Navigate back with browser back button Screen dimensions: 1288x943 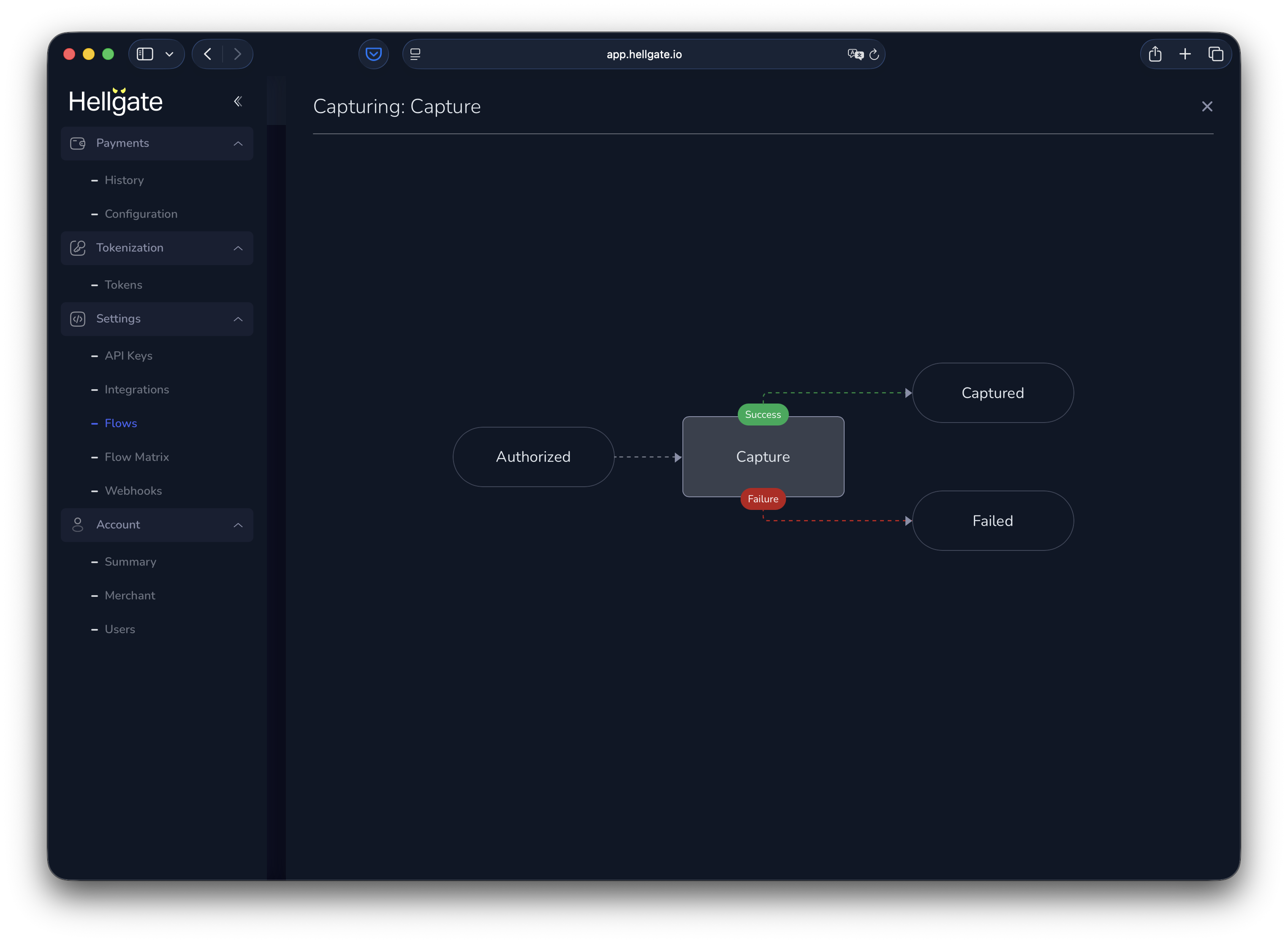pos(207,54)
